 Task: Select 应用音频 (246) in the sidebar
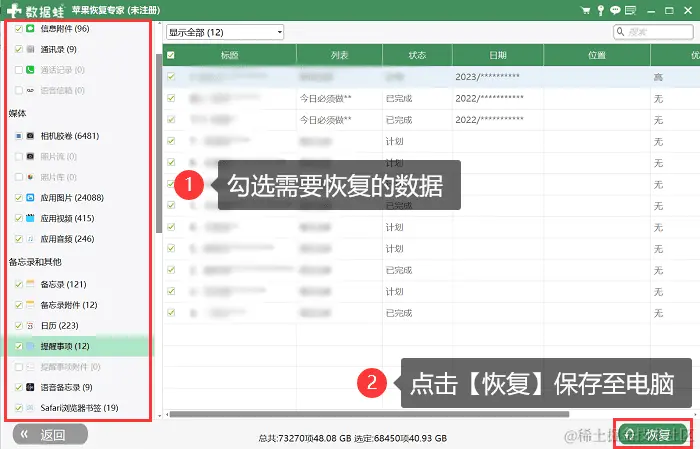pos(67,239)
